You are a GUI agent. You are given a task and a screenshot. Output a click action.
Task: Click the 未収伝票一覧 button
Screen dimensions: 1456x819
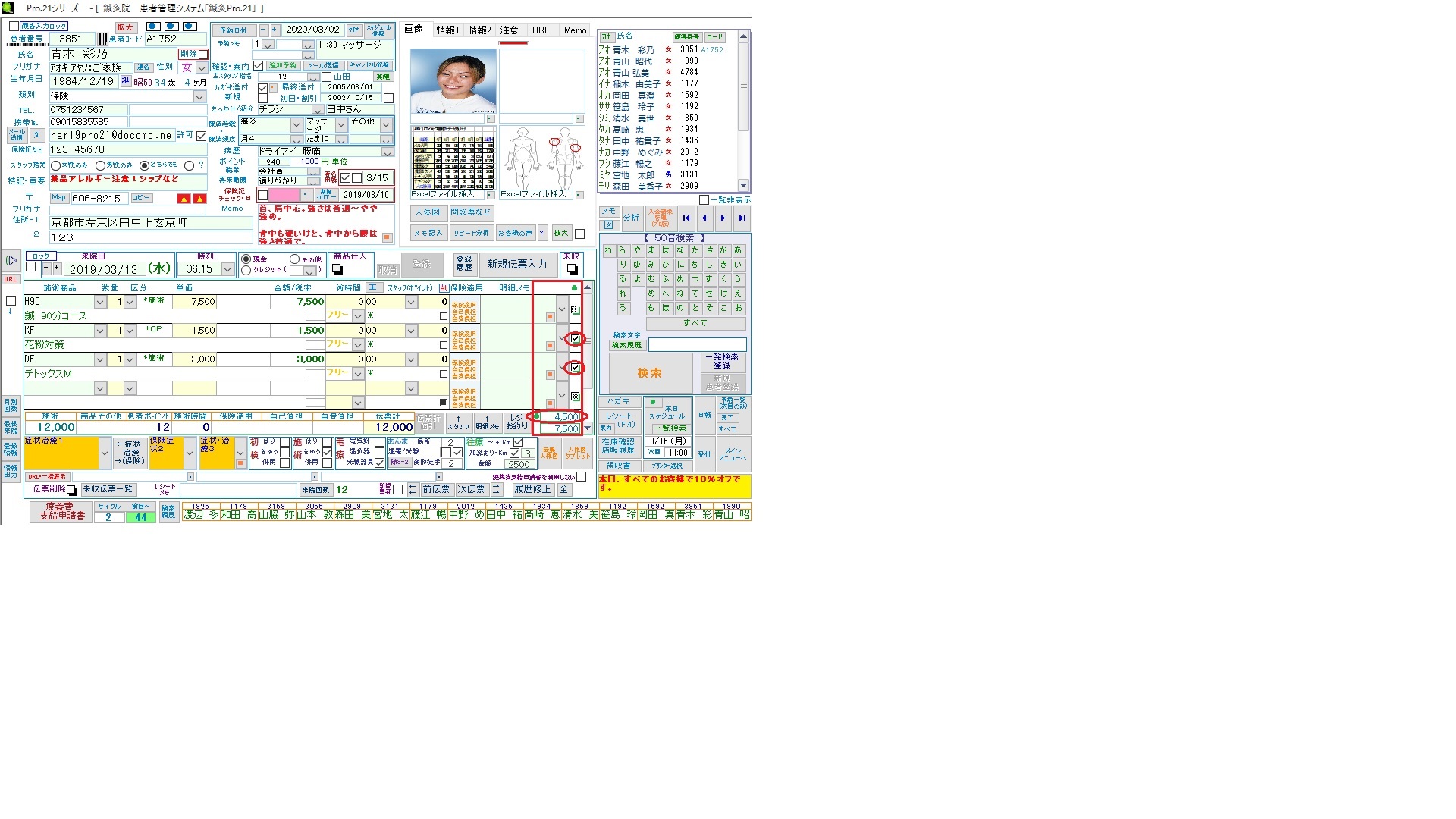point(108,489)
